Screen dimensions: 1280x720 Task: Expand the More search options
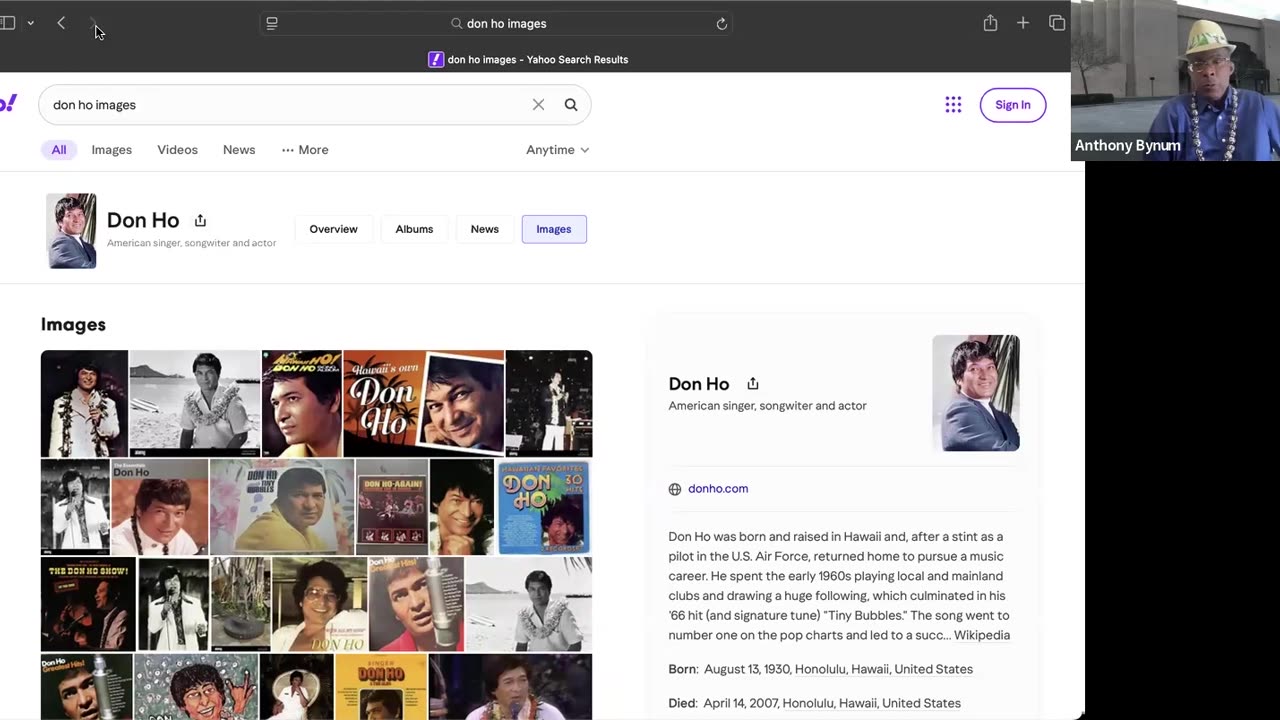[x=305, y=150]
